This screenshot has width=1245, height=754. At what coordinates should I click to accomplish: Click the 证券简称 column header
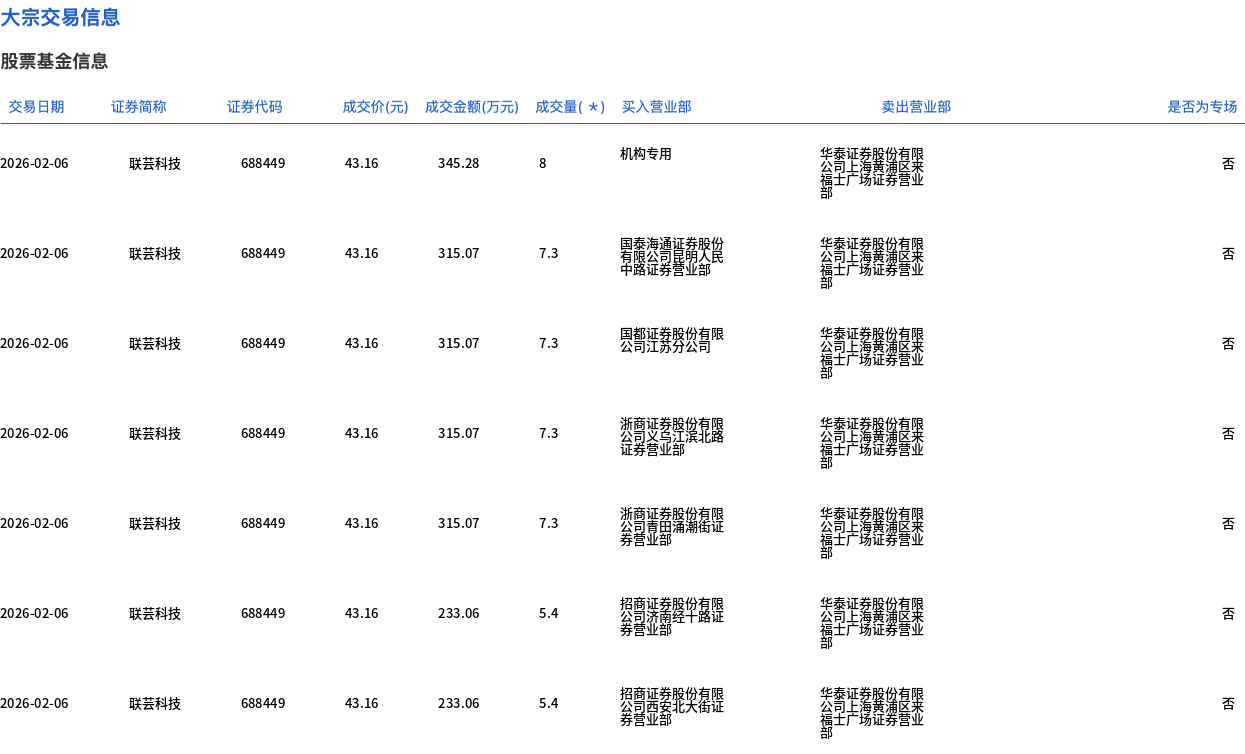pos(139,107)
